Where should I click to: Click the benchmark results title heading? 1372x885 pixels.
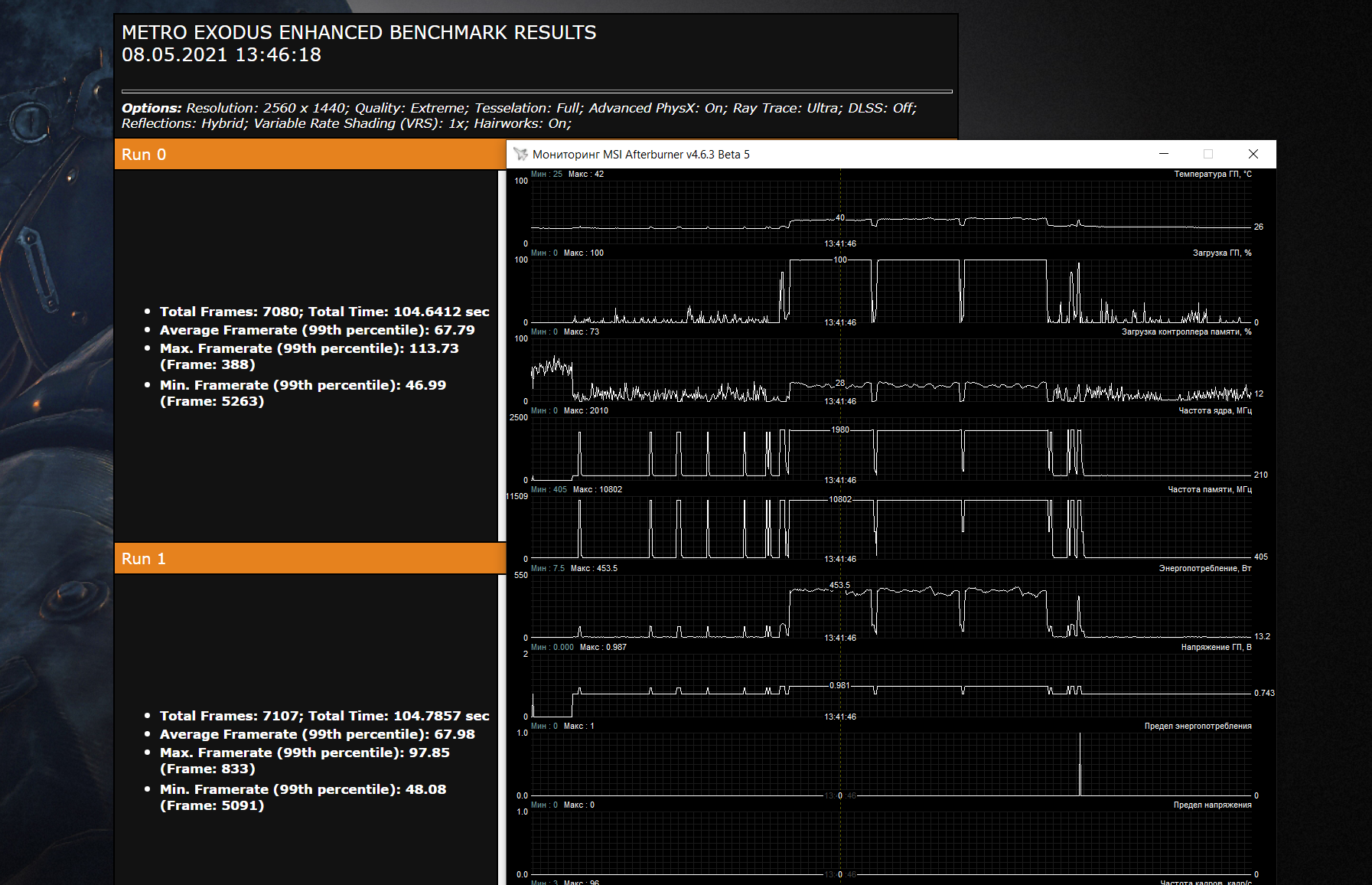click(359, 32)
